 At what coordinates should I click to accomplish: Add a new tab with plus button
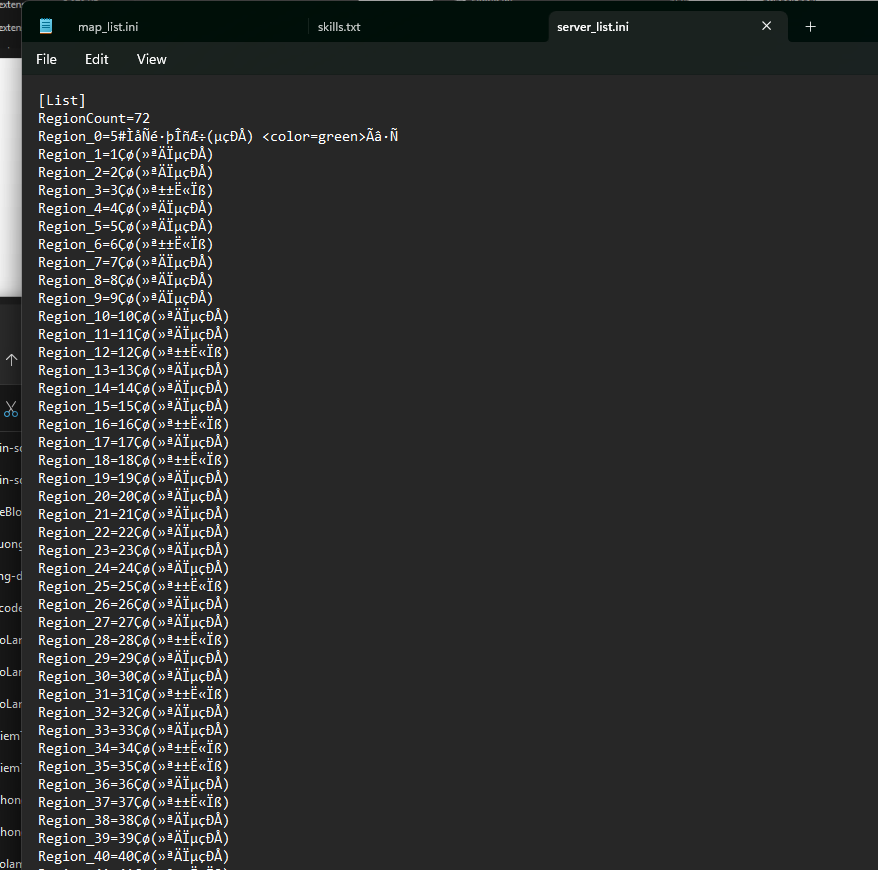pyautogui.click(x=810, y=27)
